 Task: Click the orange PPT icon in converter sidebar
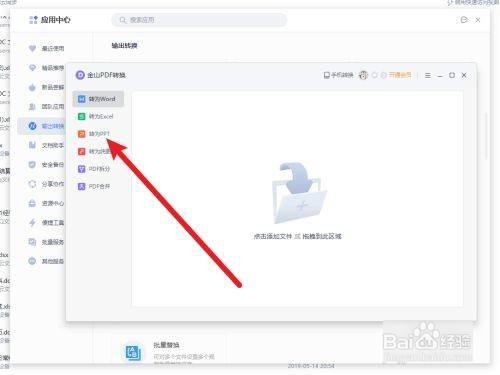pyautogui.click(x=81, y=134)
